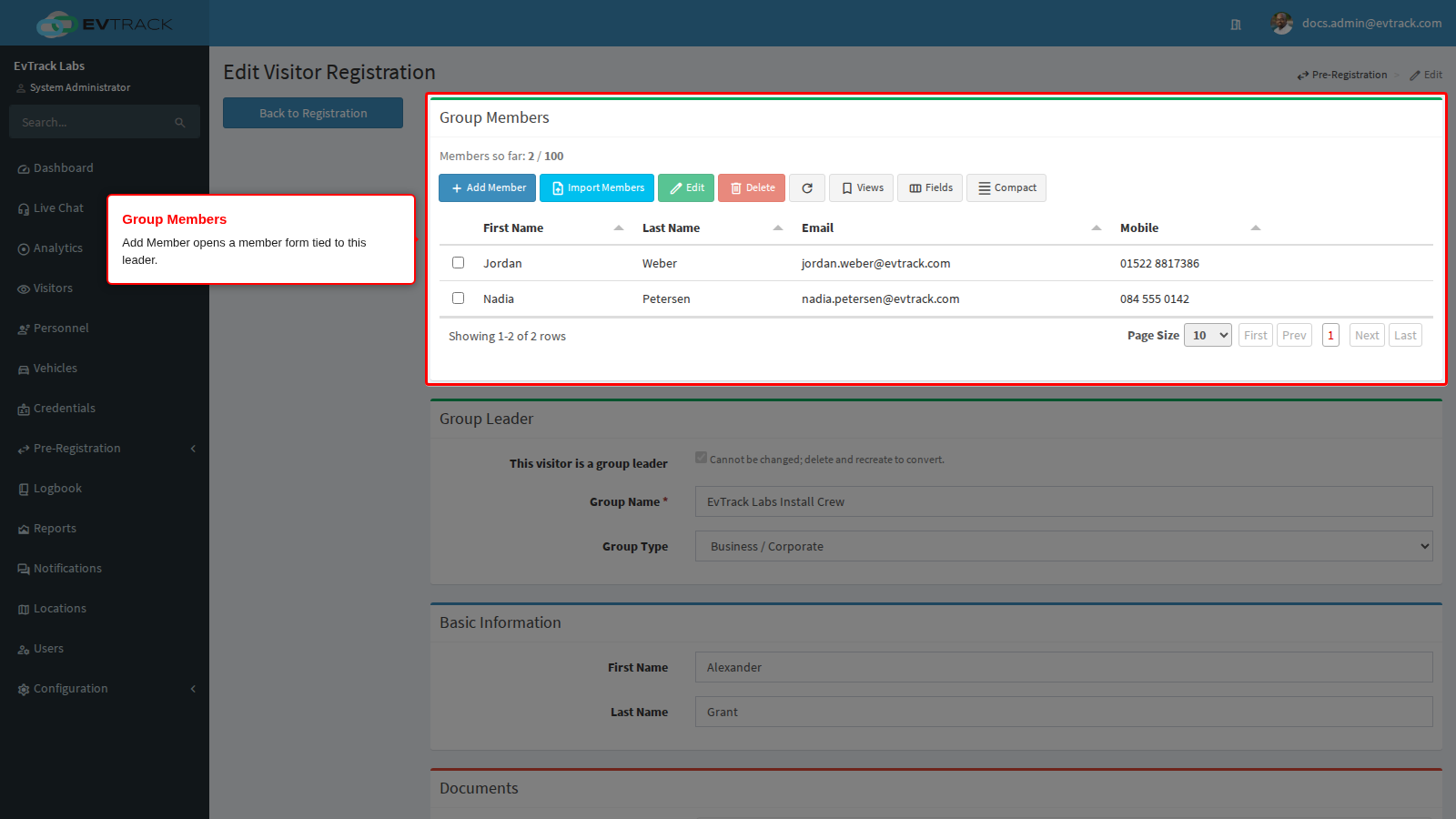Open the Views menu button

862,188
